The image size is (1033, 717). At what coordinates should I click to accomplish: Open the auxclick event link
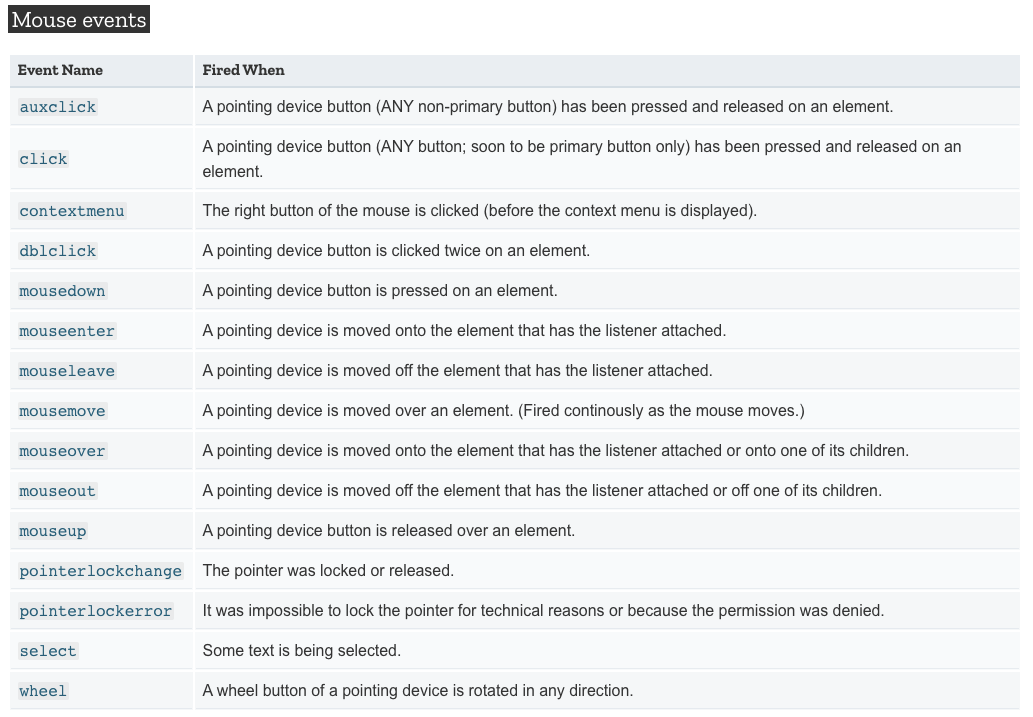[58, 107]
